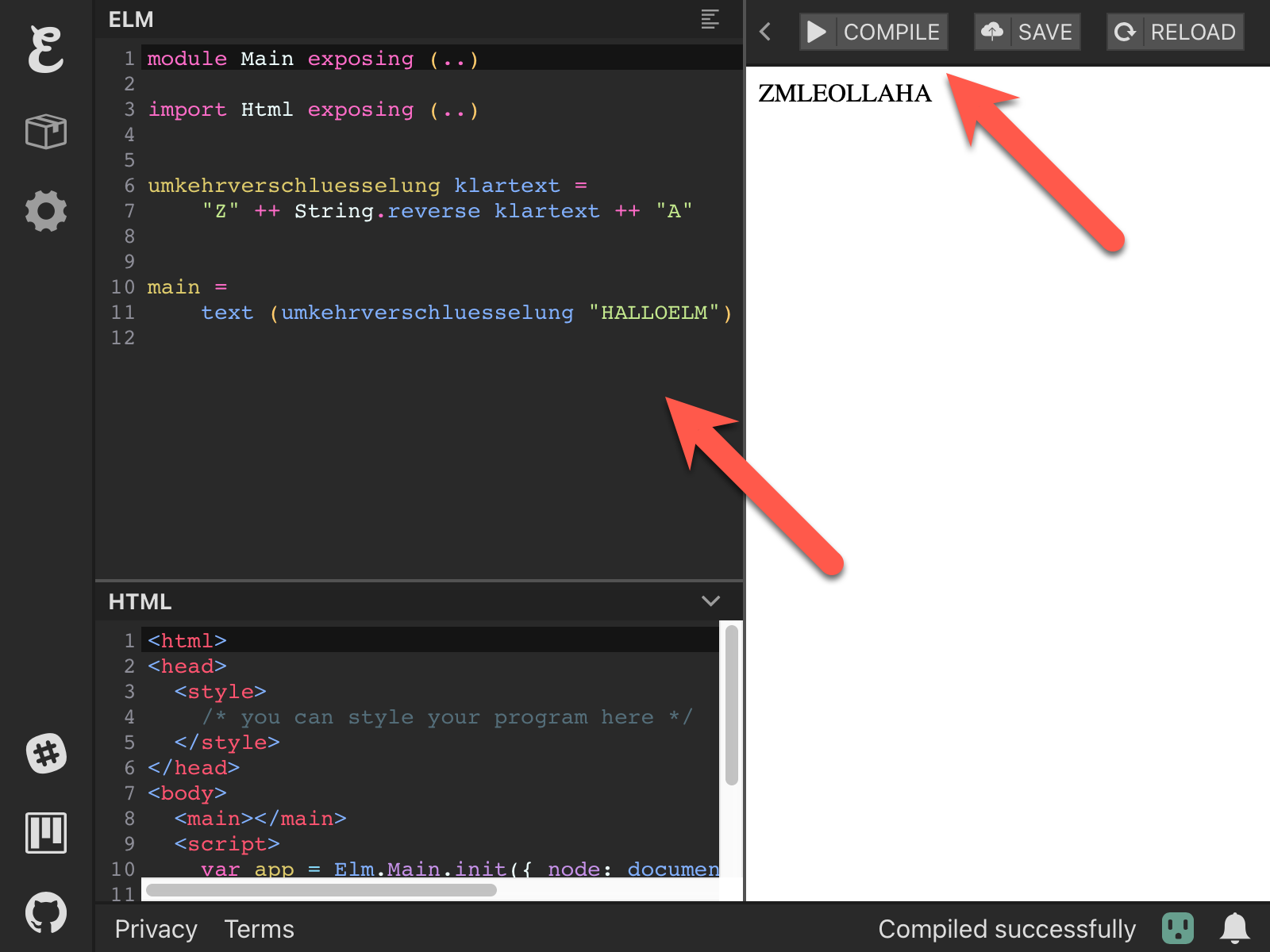Click the Ellie logo icon
The width and height of the screenshot is (1270, 952).
(45, 49)
